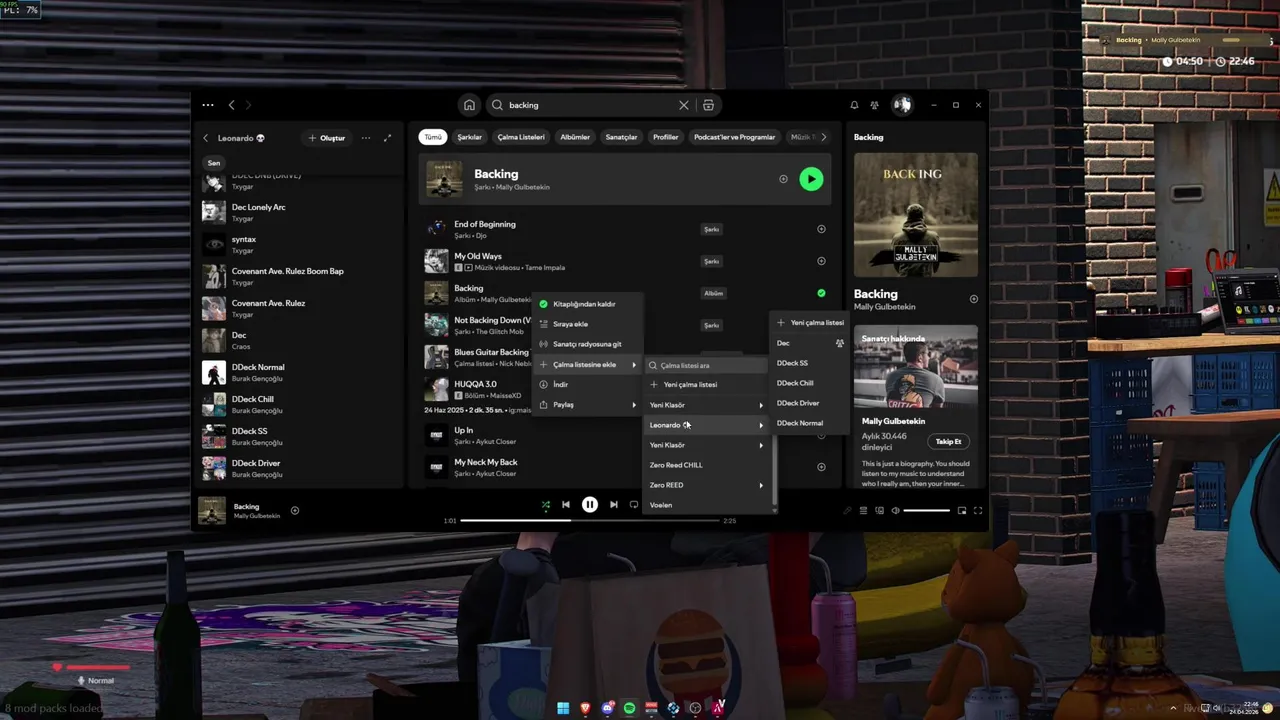Open library more options dots
The height and width of the screenshot is (720, 1280).
pos(366,138)
